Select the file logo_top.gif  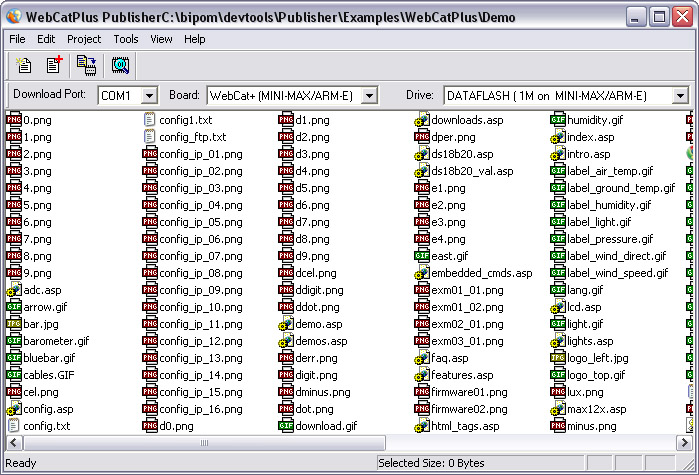596,375
